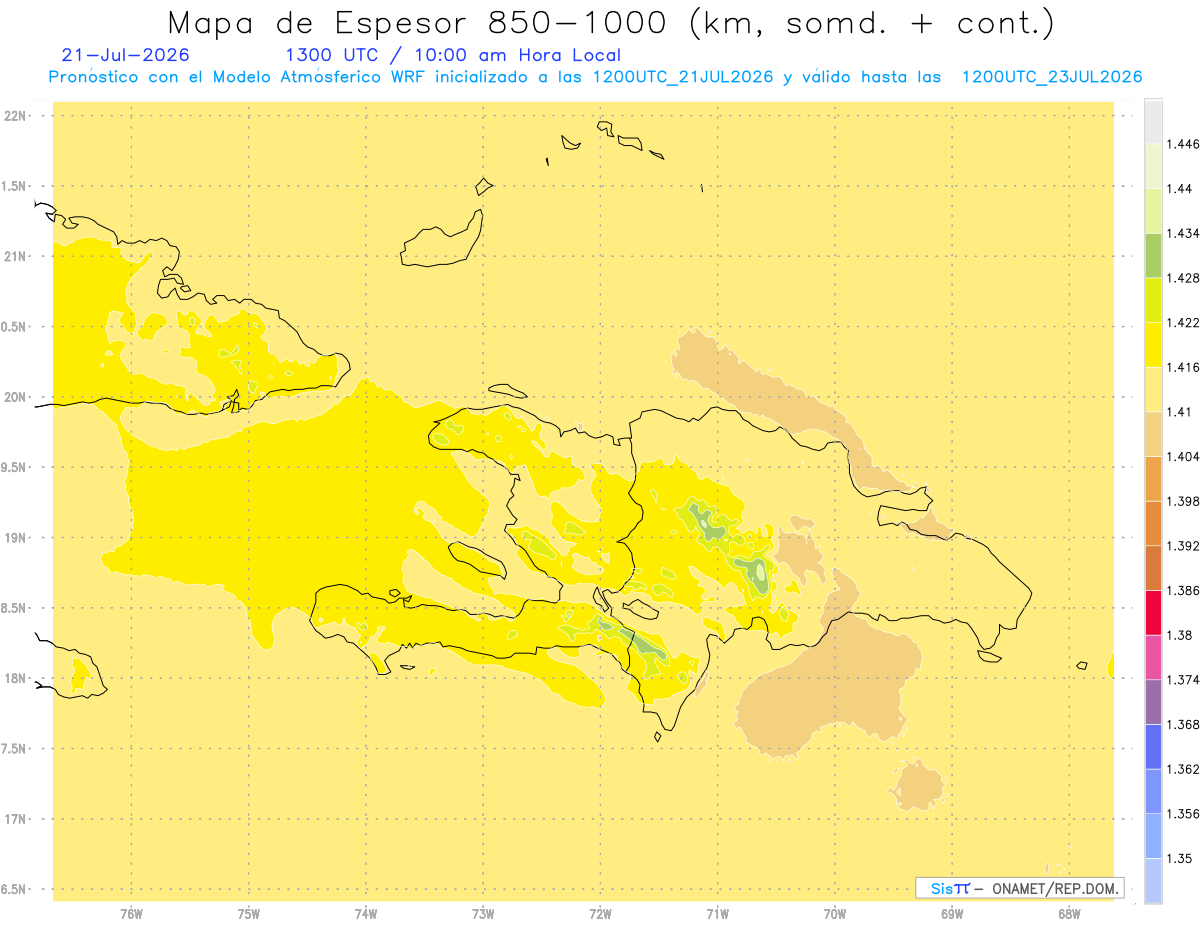Click the legend value "1.386"
Screen dimensions: 1200x927
1183,590
